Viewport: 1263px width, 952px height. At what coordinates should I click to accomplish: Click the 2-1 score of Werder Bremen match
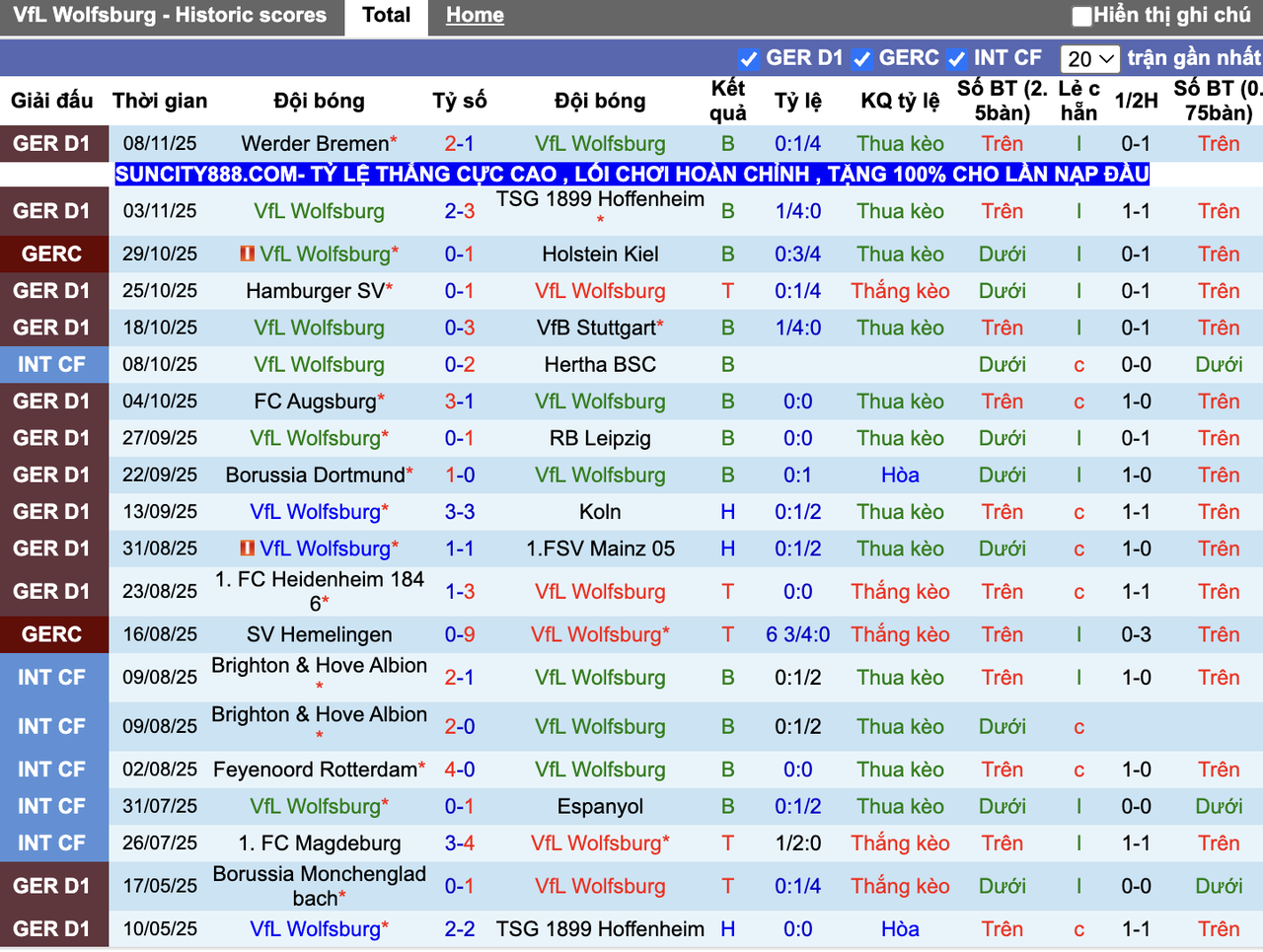[459, 143]
